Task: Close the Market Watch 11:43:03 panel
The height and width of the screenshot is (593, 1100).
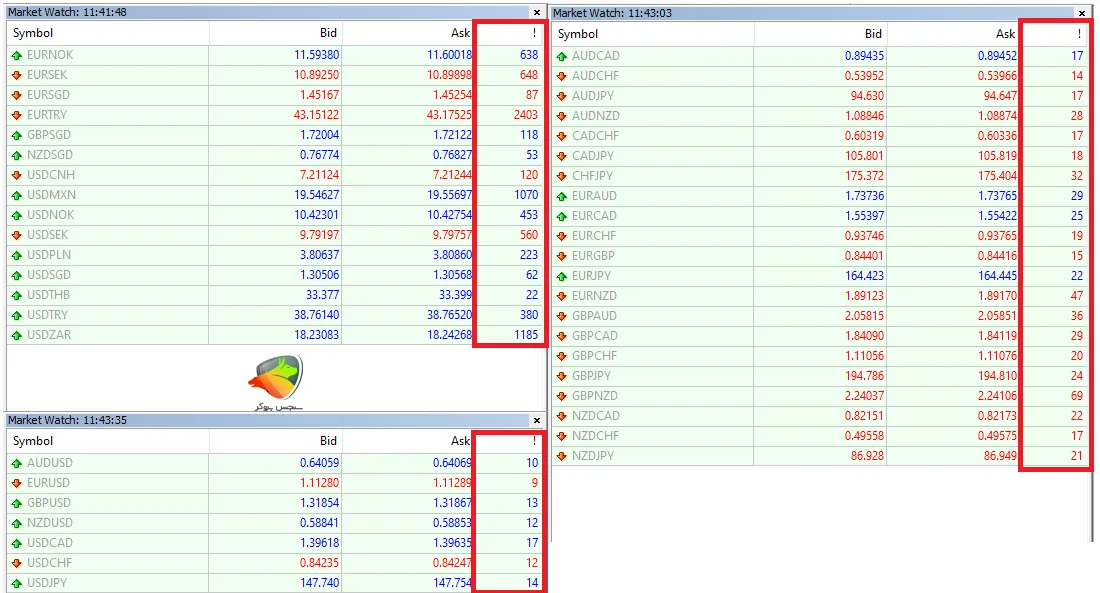Action: tap(1082, 13)
